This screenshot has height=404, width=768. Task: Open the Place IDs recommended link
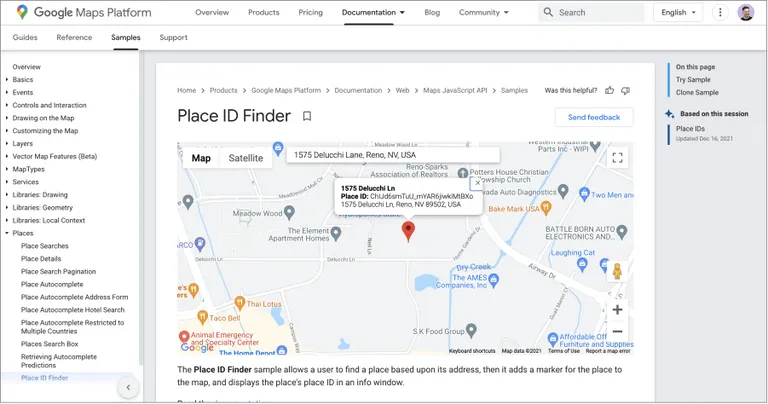690,128
